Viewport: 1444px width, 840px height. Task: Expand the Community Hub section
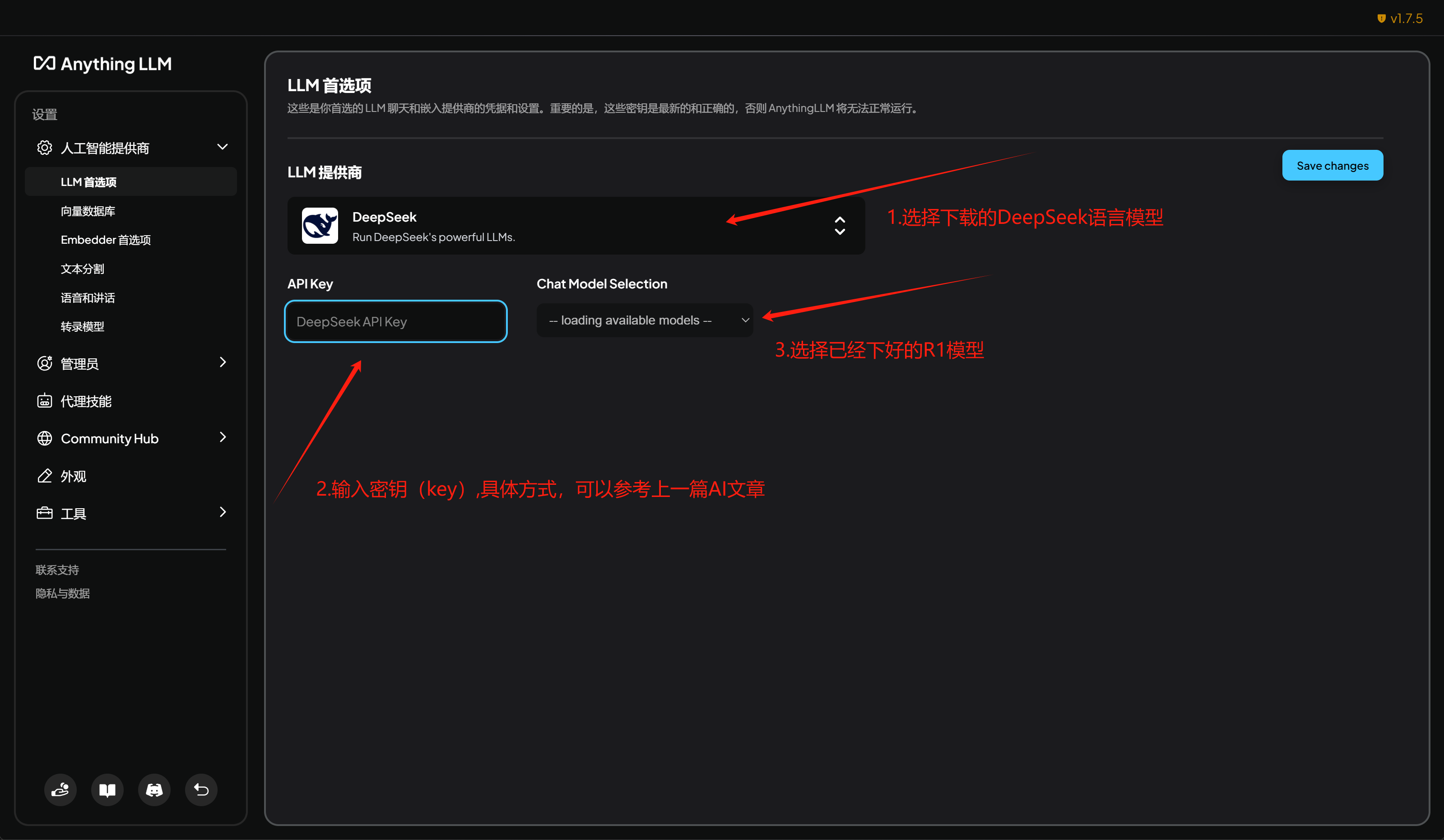(x=223, y=438)
